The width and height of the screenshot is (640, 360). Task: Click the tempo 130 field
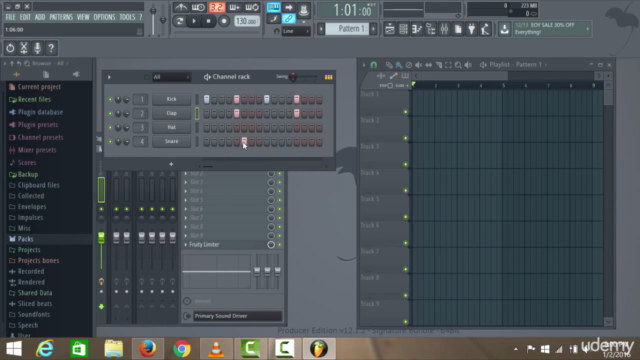(x=247, y=21)
